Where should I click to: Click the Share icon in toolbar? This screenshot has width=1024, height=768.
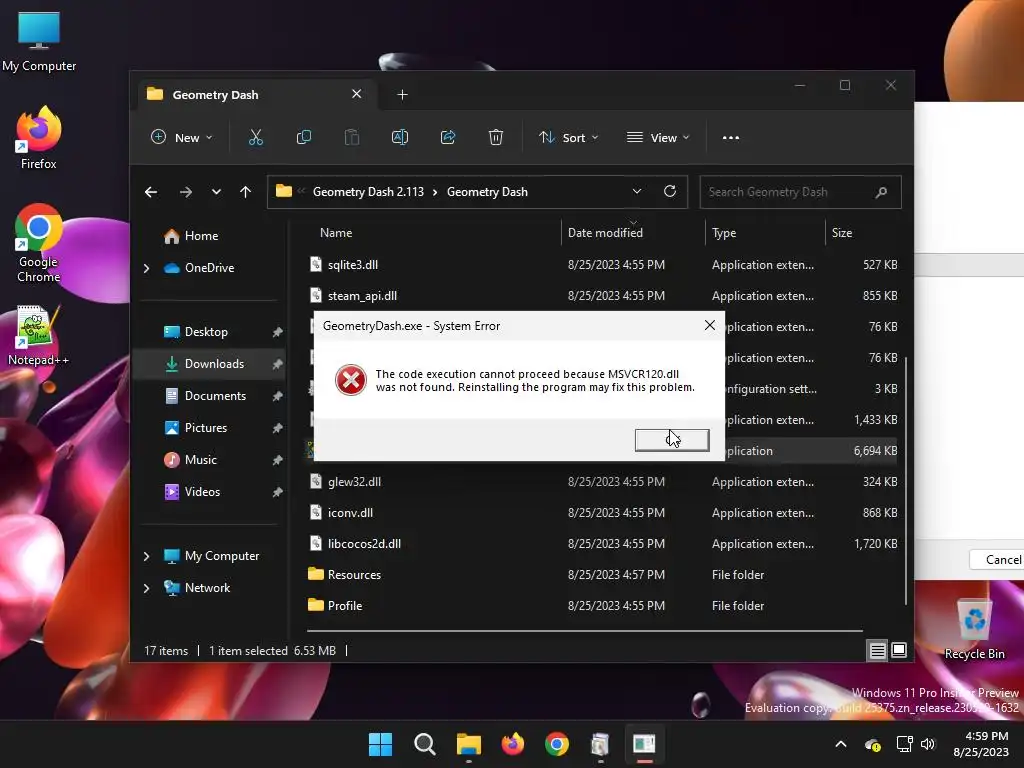point(448,138)
